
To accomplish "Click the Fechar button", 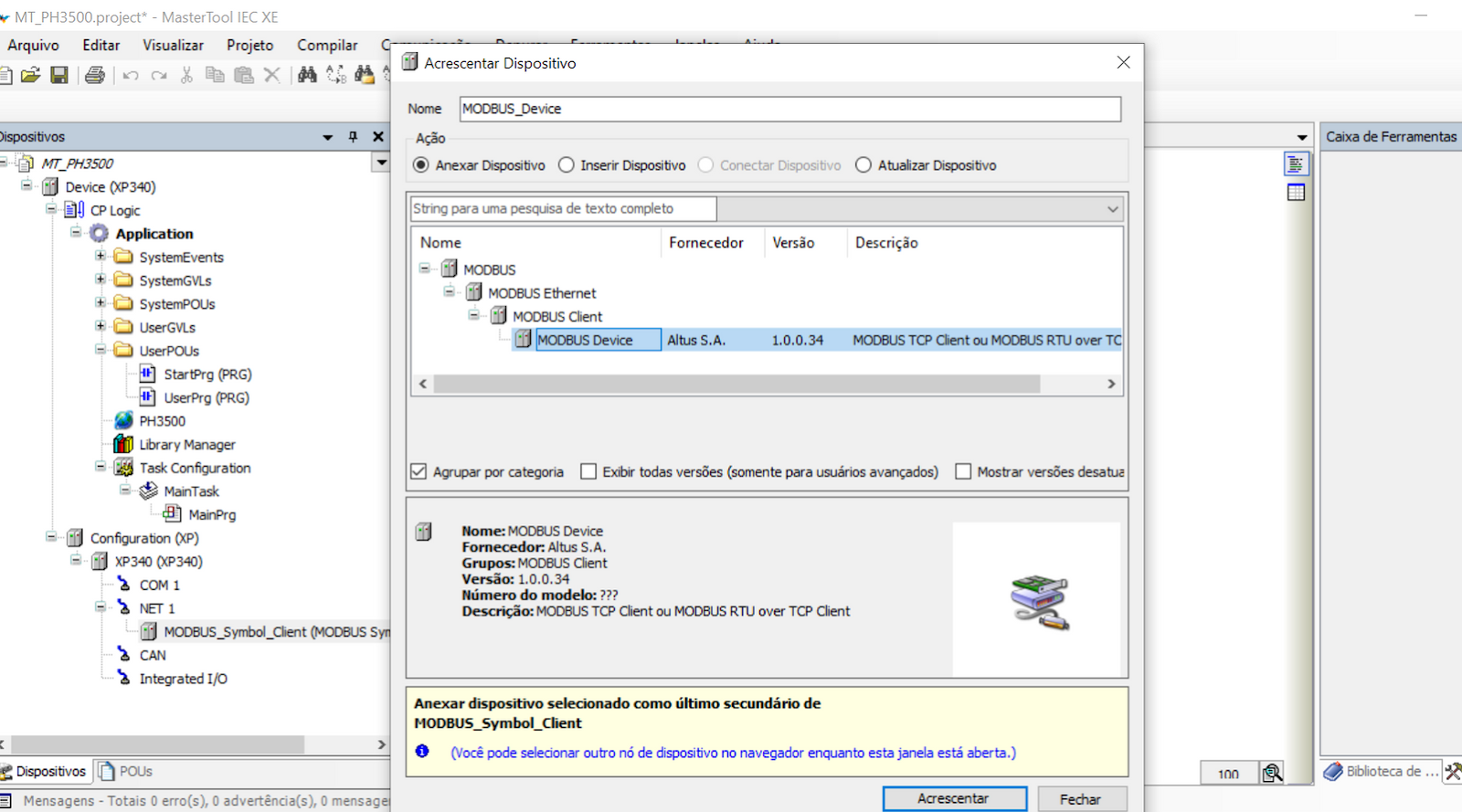I will [1080, 798].
